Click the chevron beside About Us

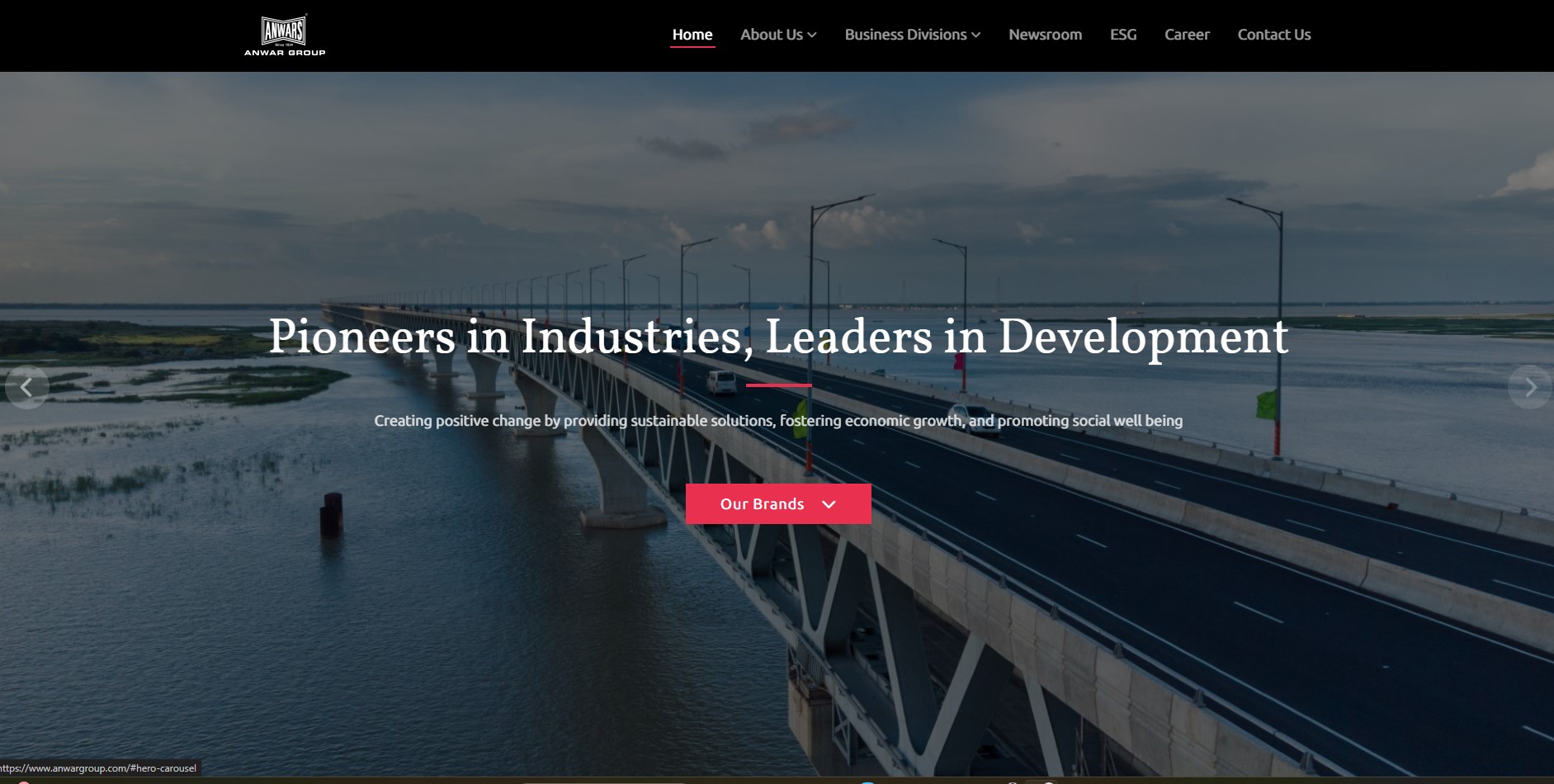click(x=812, y=35)
